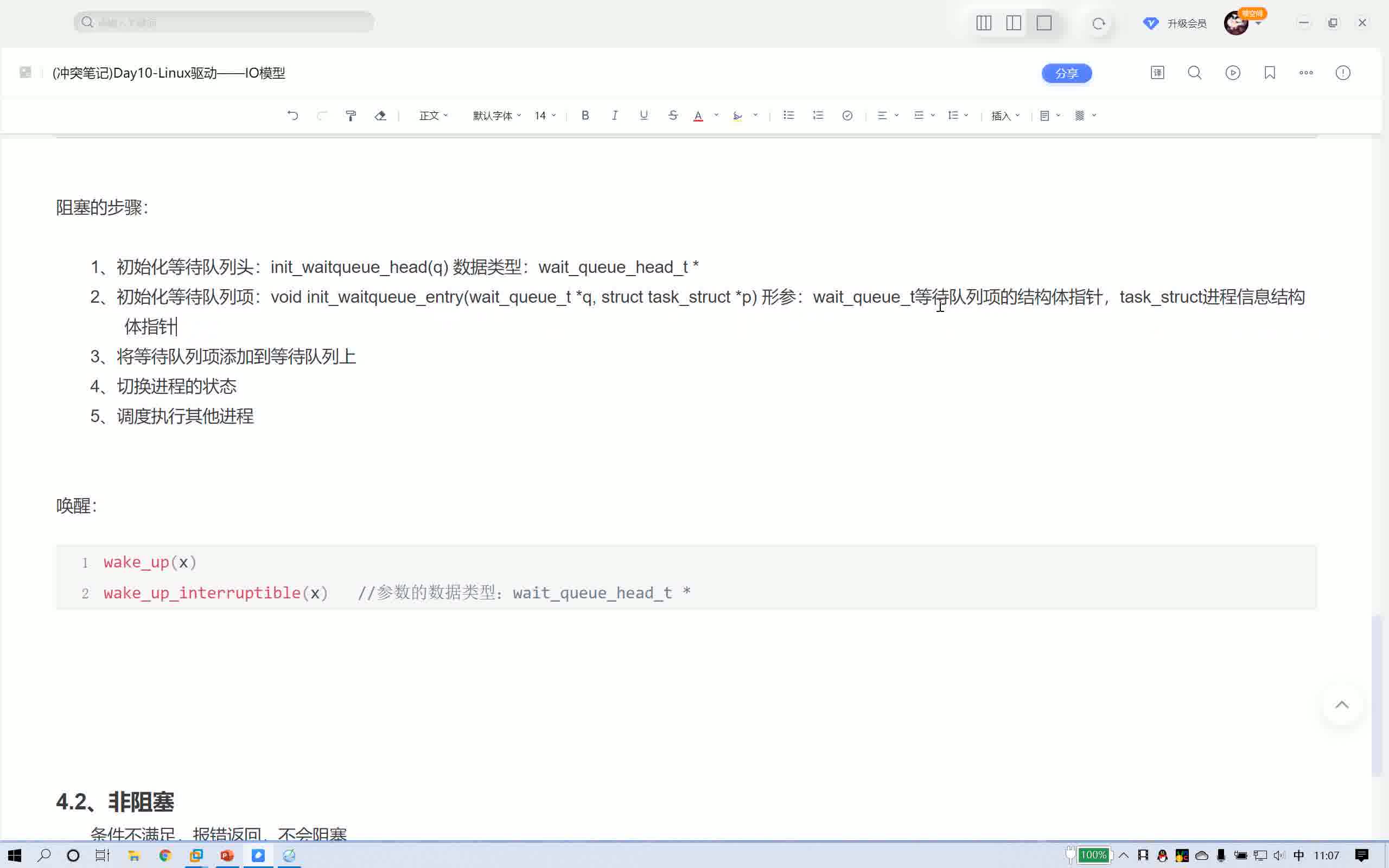1389x868 pixels.
Task: Open the font size dropdown showing 14
Action: tap(543, 116)
